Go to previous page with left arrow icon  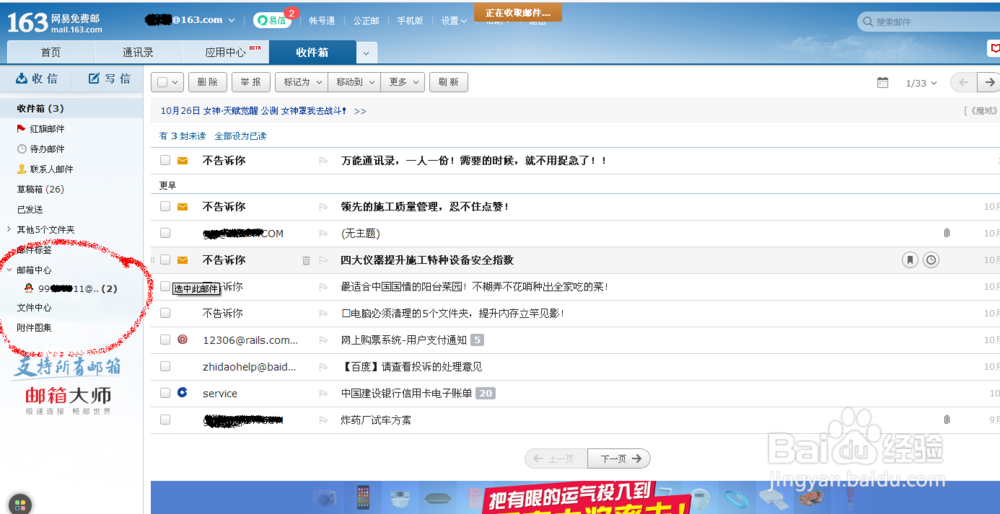964,82
